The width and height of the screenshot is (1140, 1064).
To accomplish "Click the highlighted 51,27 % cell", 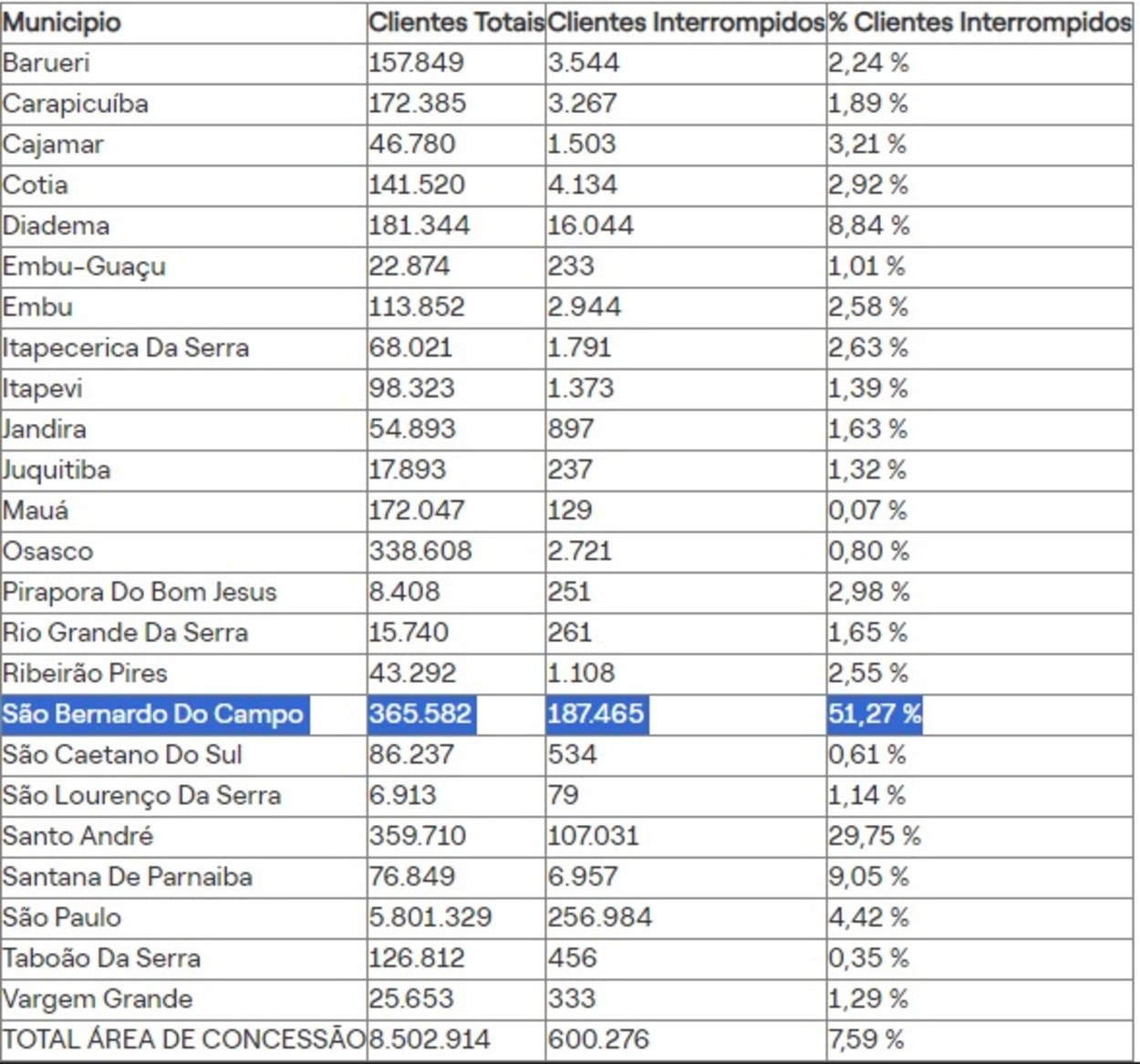I will [874, 714].
